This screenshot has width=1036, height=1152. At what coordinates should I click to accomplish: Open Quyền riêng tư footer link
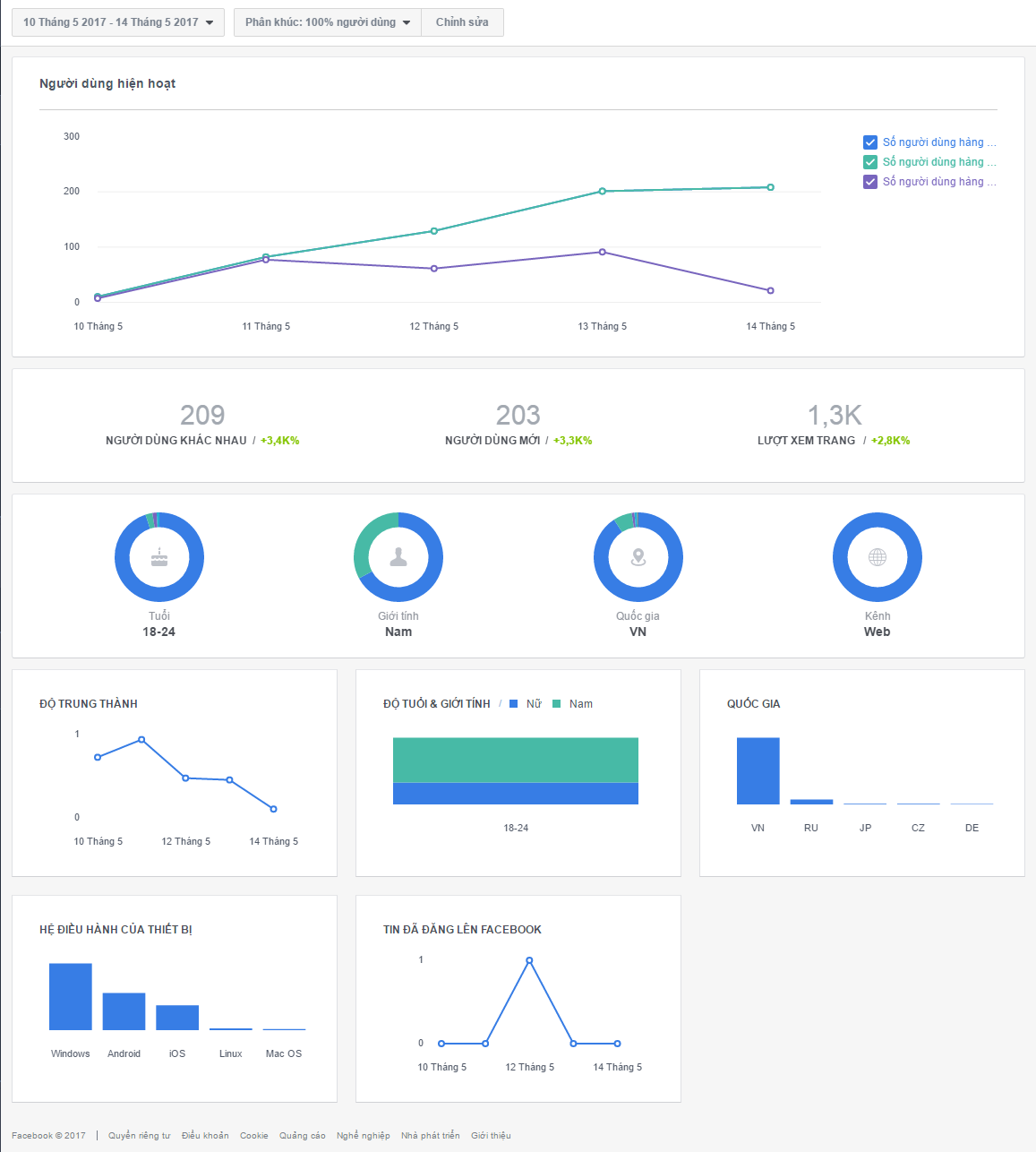[139, 1136]
